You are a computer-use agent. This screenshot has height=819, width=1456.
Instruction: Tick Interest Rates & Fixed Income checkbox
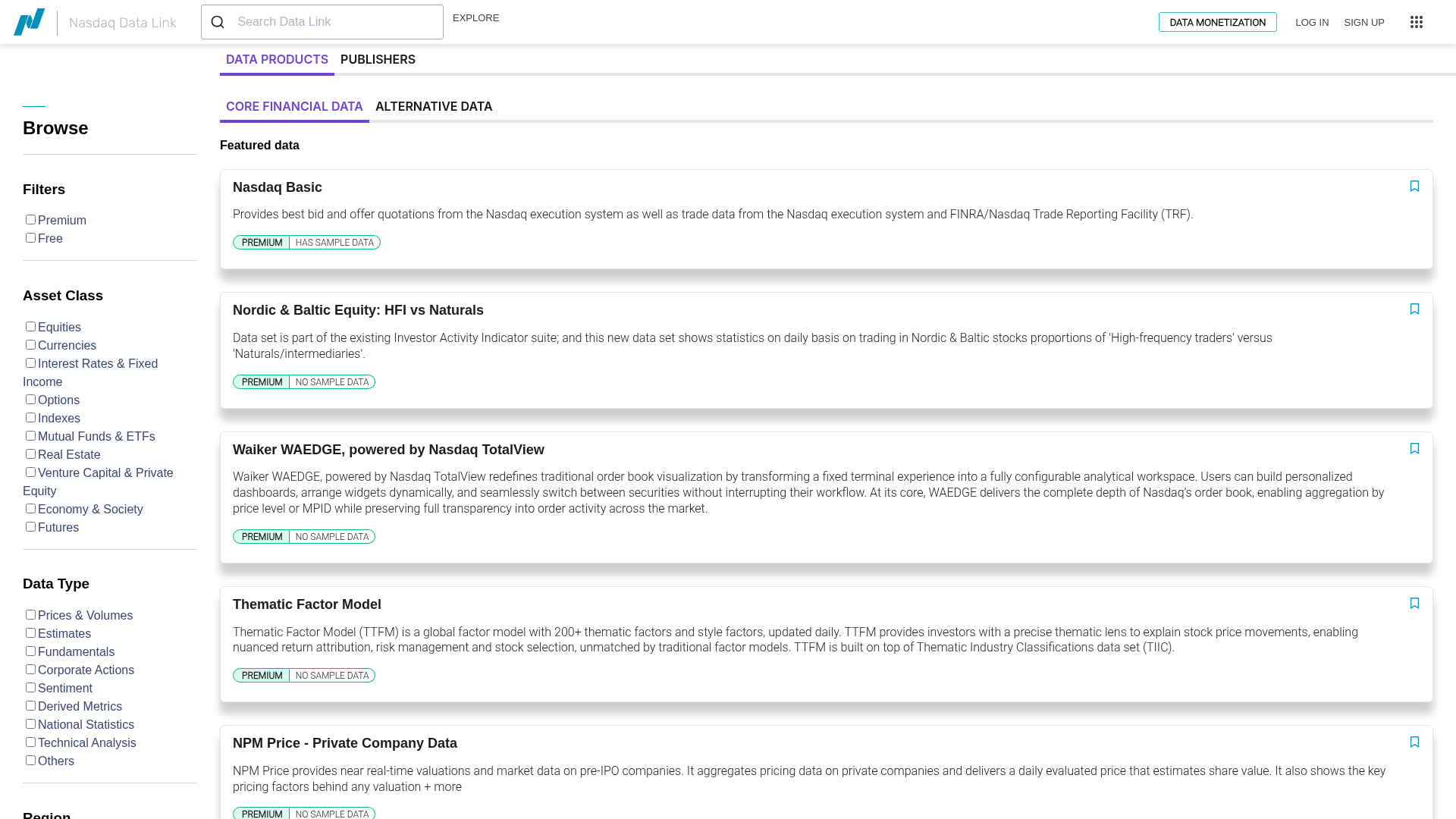click(30, 363)
